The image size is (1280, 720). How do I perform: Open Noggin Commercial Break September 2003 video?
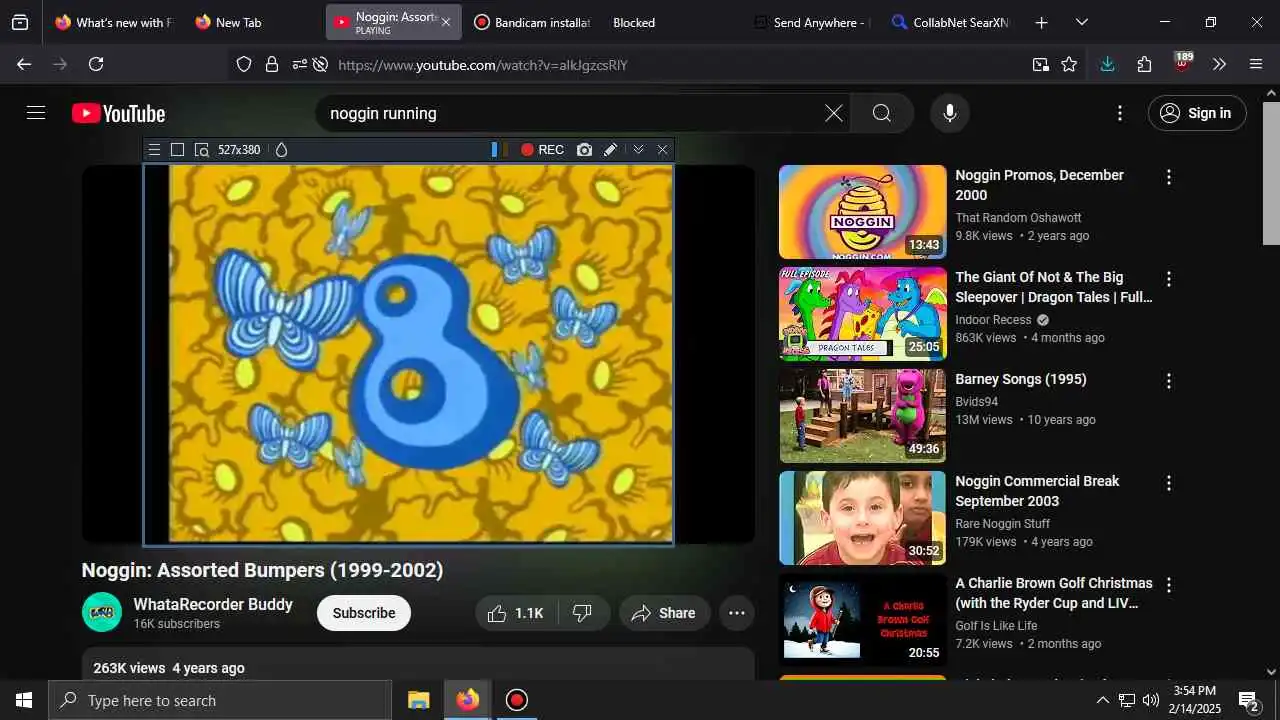1037,491
